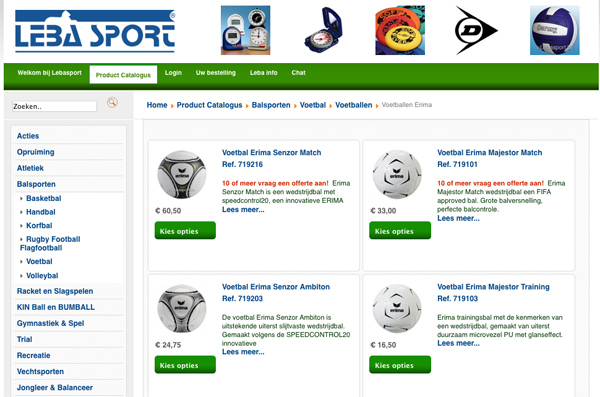Click Voetbal in the breadcrumb

[x=313, y=105]
